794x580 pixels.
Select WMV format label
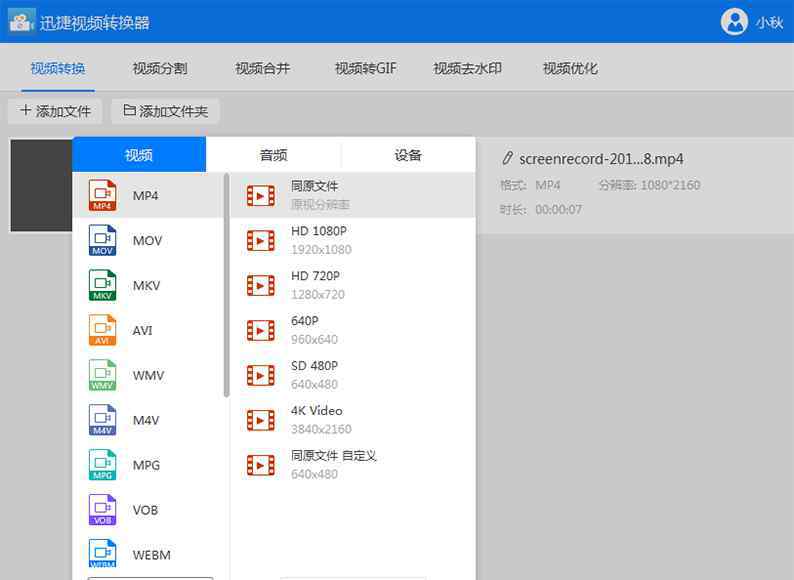(148, 375)
